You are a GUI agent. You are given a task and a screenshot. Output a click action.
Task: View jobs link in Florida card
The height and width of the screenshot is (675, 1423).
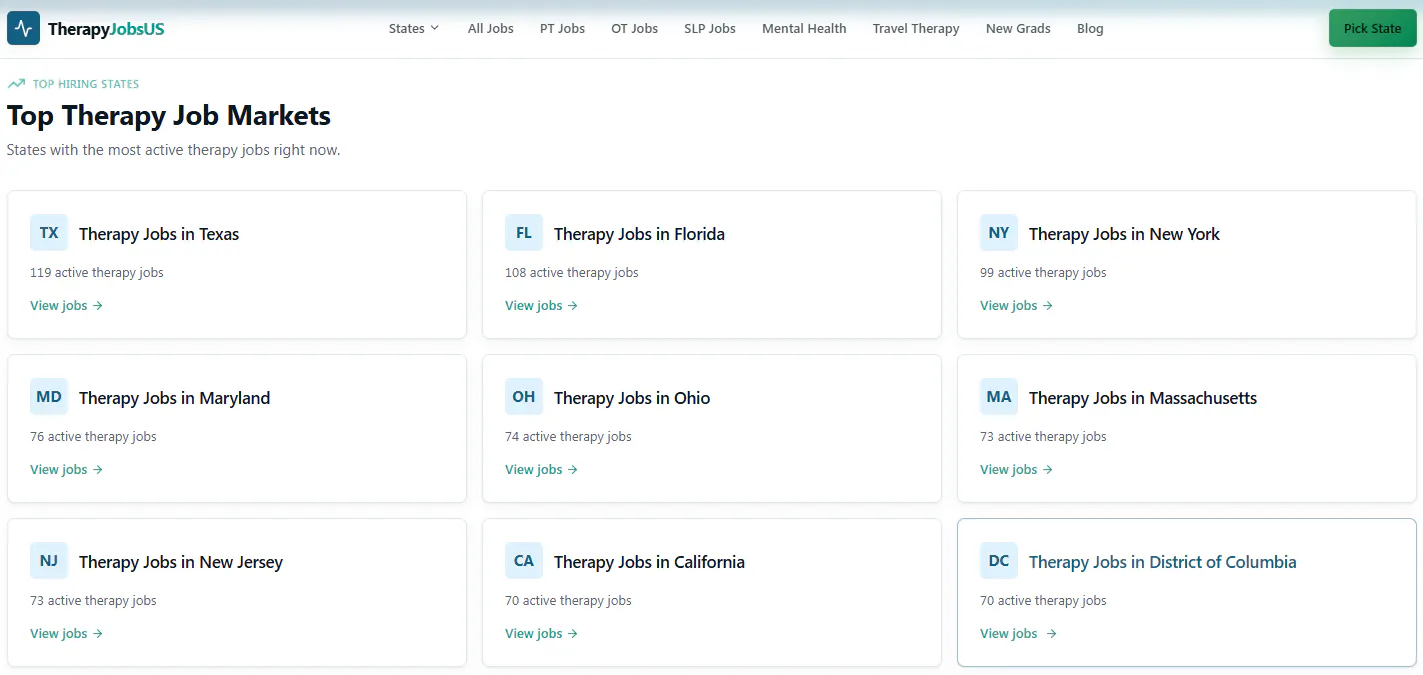point(542,305)
